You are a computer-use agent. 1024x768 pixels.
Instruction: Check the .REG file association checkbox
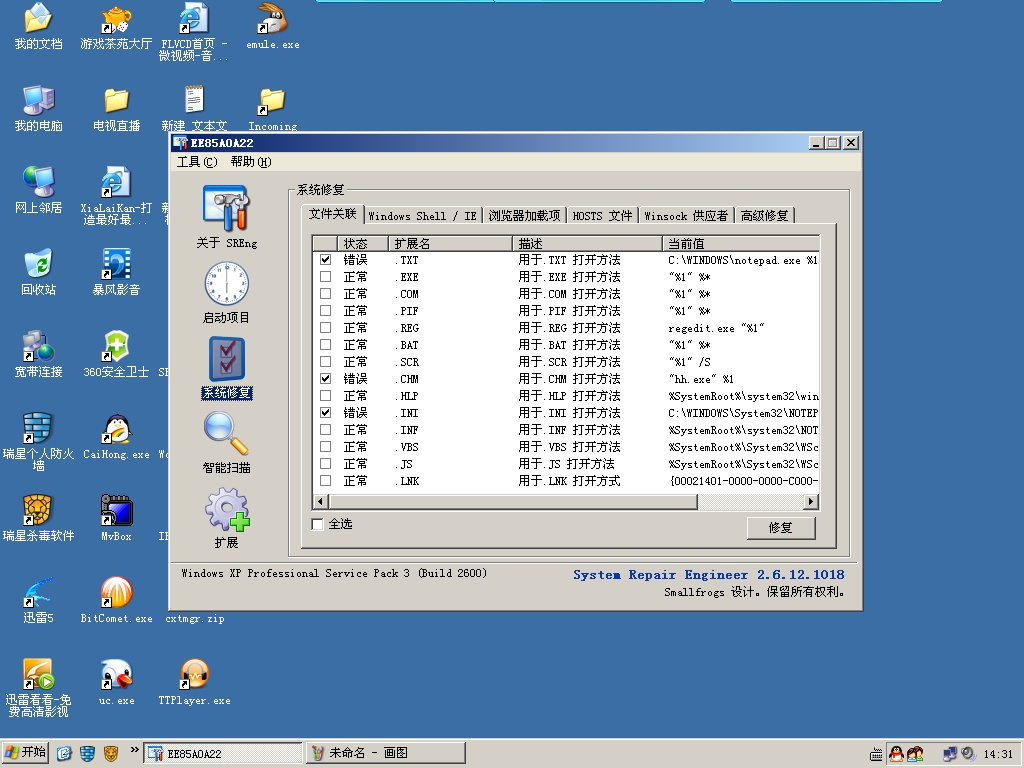tap(325, 327)
